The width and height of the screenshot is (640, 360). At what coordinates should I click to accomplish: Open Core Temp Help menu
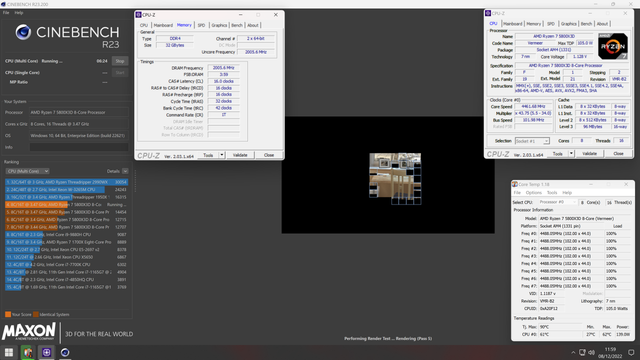(567, 193)
